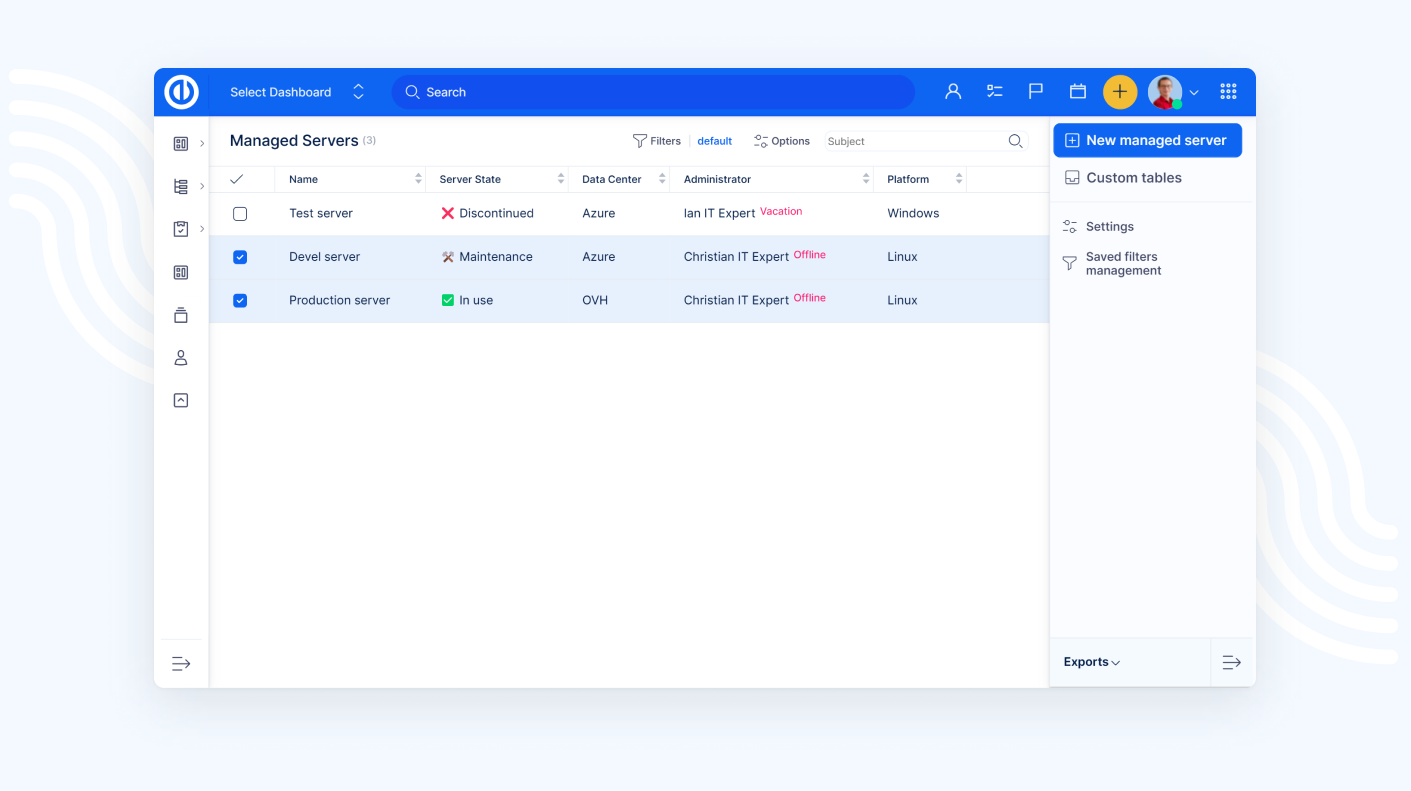
Task: Check the Test server row checkbox
Action: click(x=240, y=213)
